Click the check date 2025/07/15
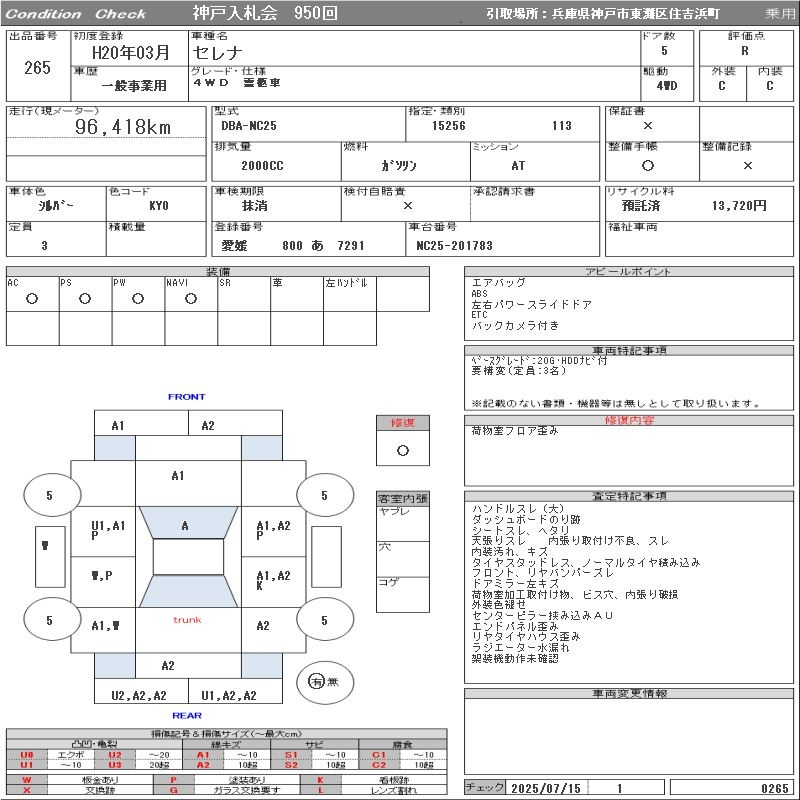Screen dimensions: 800x800 546,788
